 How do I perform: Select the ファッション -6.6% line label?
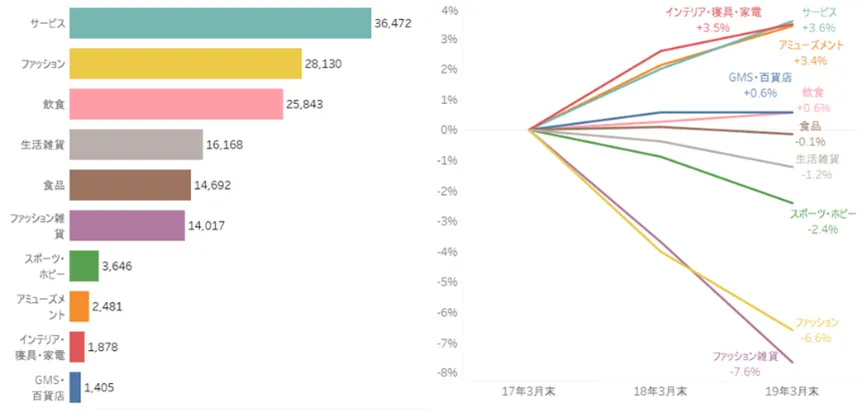(x=816, y=330)
